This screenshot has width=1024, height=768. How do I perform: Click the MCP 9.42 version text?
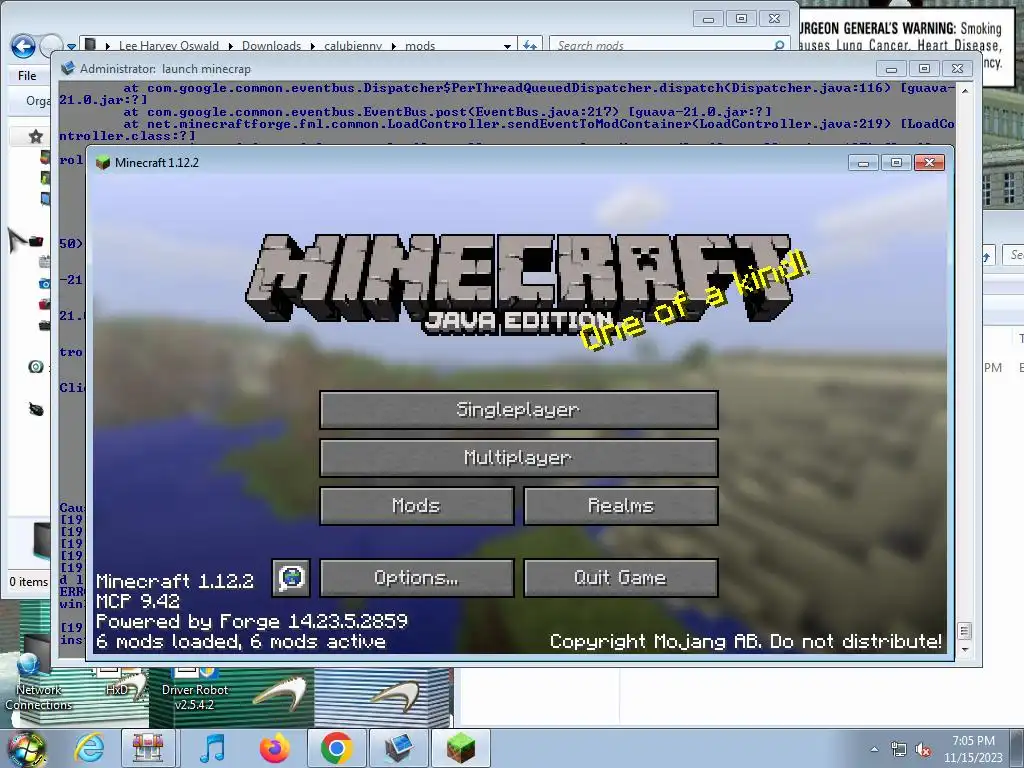[138, 600]
